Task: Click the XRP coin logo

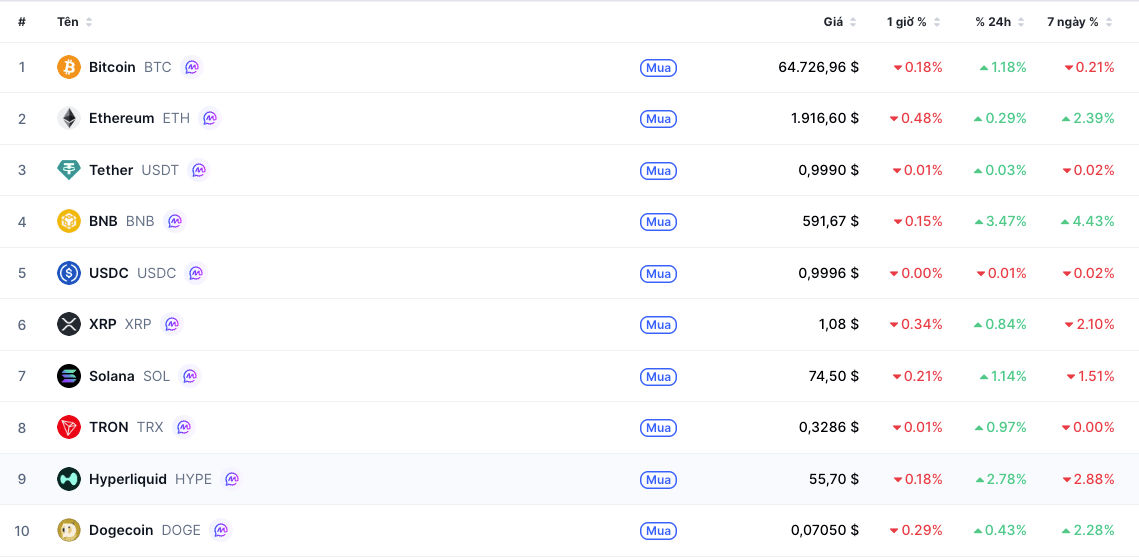Action: pyautogui.click(x=69, y=324)
